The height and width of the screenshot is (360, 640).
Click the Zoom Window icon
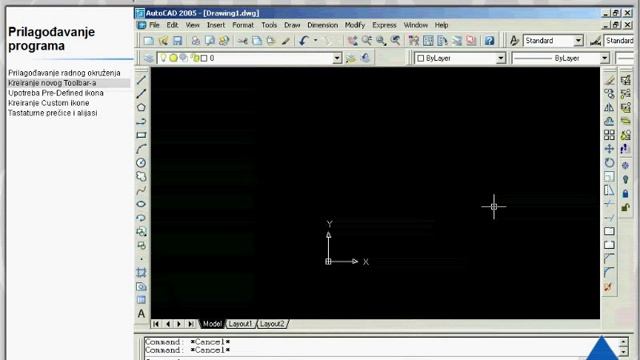coord(381,41)
